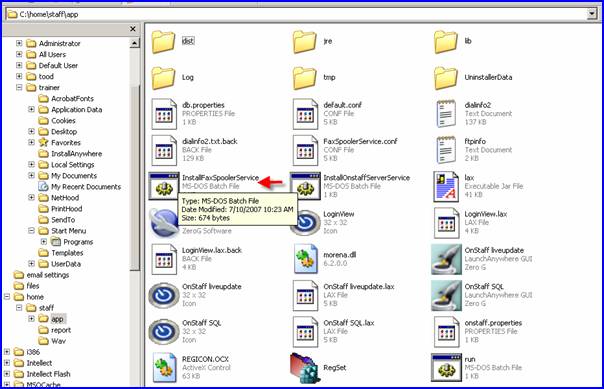Select the morena.dll file icon
This screenshot has width=604, height=389.
tap(305, 259)
